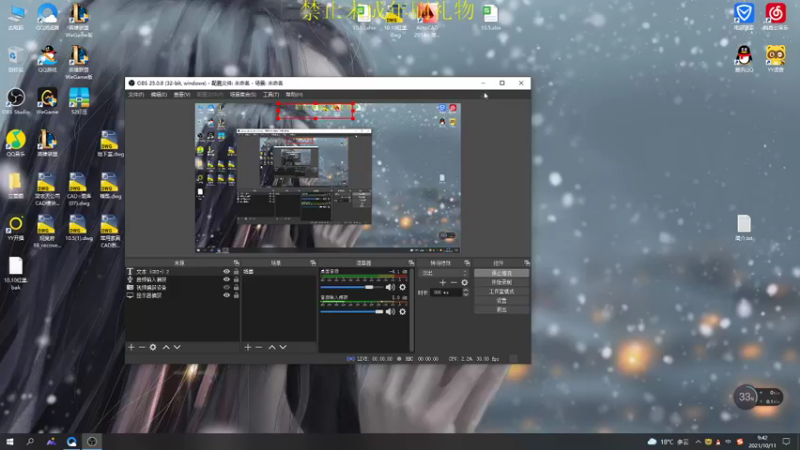This screenshot has height=450, width=800.
Task: Open the 编辑(E) menu
Action: pos(159,94)
